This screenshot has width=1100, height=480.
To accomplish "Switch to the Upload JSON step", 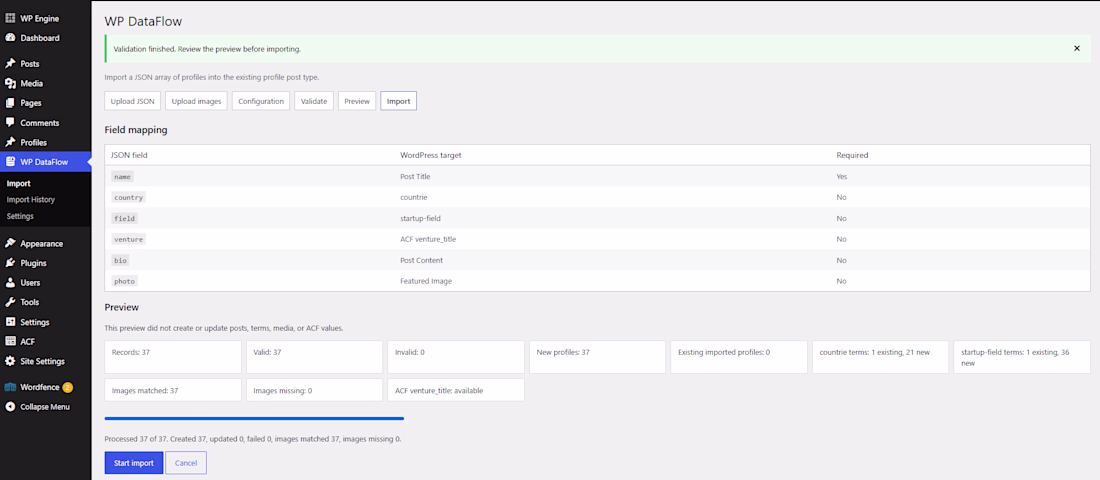I will tap(133, 101).
